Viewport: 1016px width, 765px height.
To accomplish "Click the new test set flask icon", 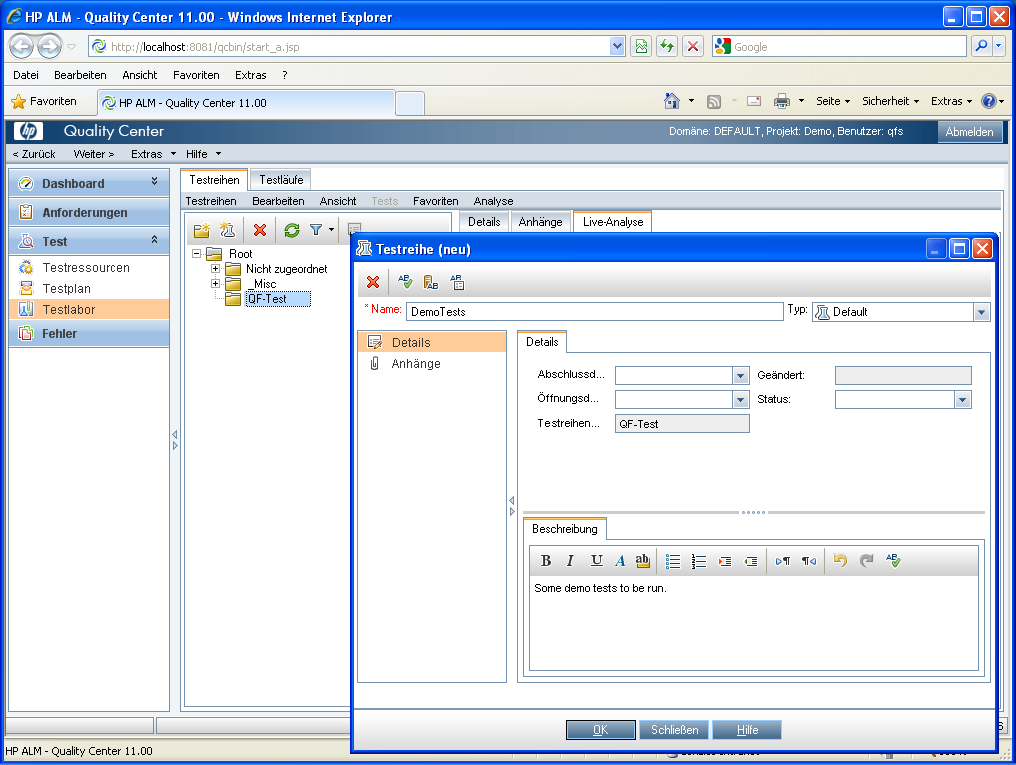I will coord(227,230).
